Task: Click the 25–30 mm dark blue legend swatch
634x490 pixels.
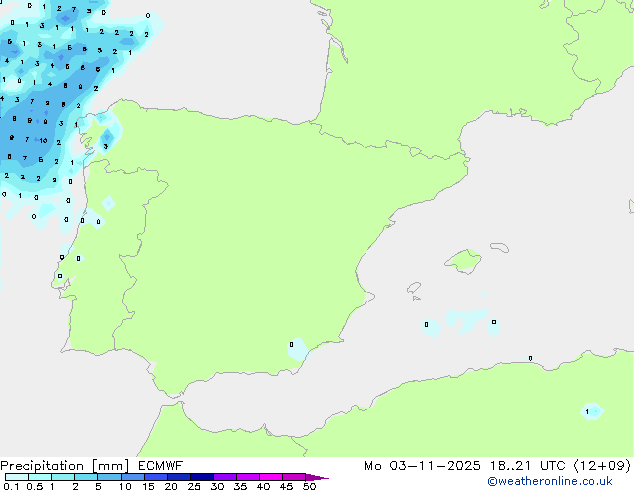Action: 202,477
